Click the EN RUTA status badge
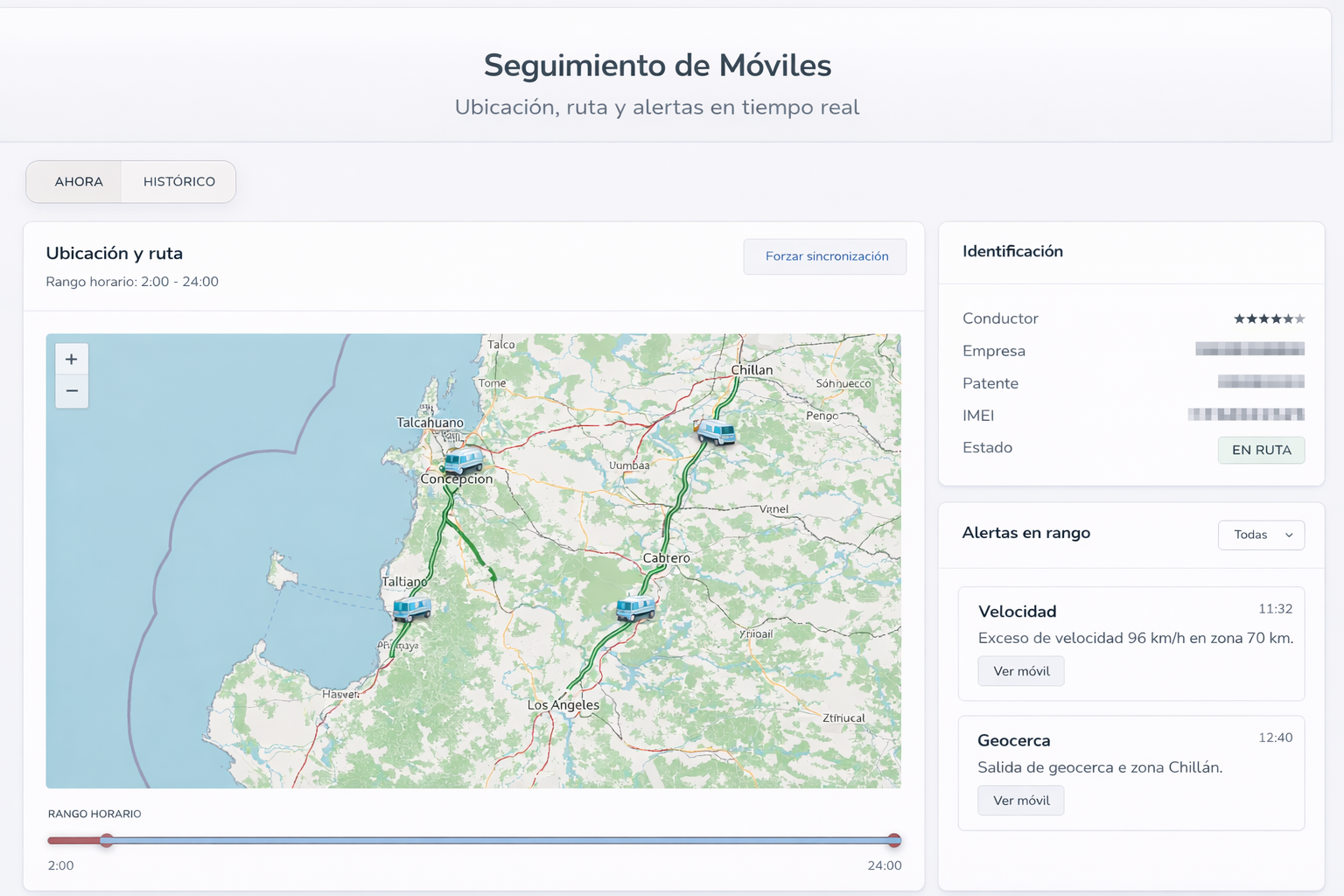Viewport: 1344px width, 896px height. (1261, 450)
